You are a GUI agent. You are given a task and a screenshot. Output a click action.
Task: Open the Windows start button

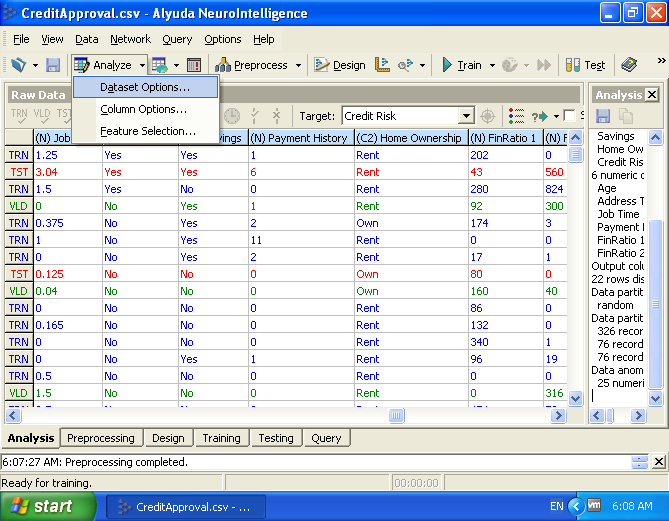click(47, 506)
